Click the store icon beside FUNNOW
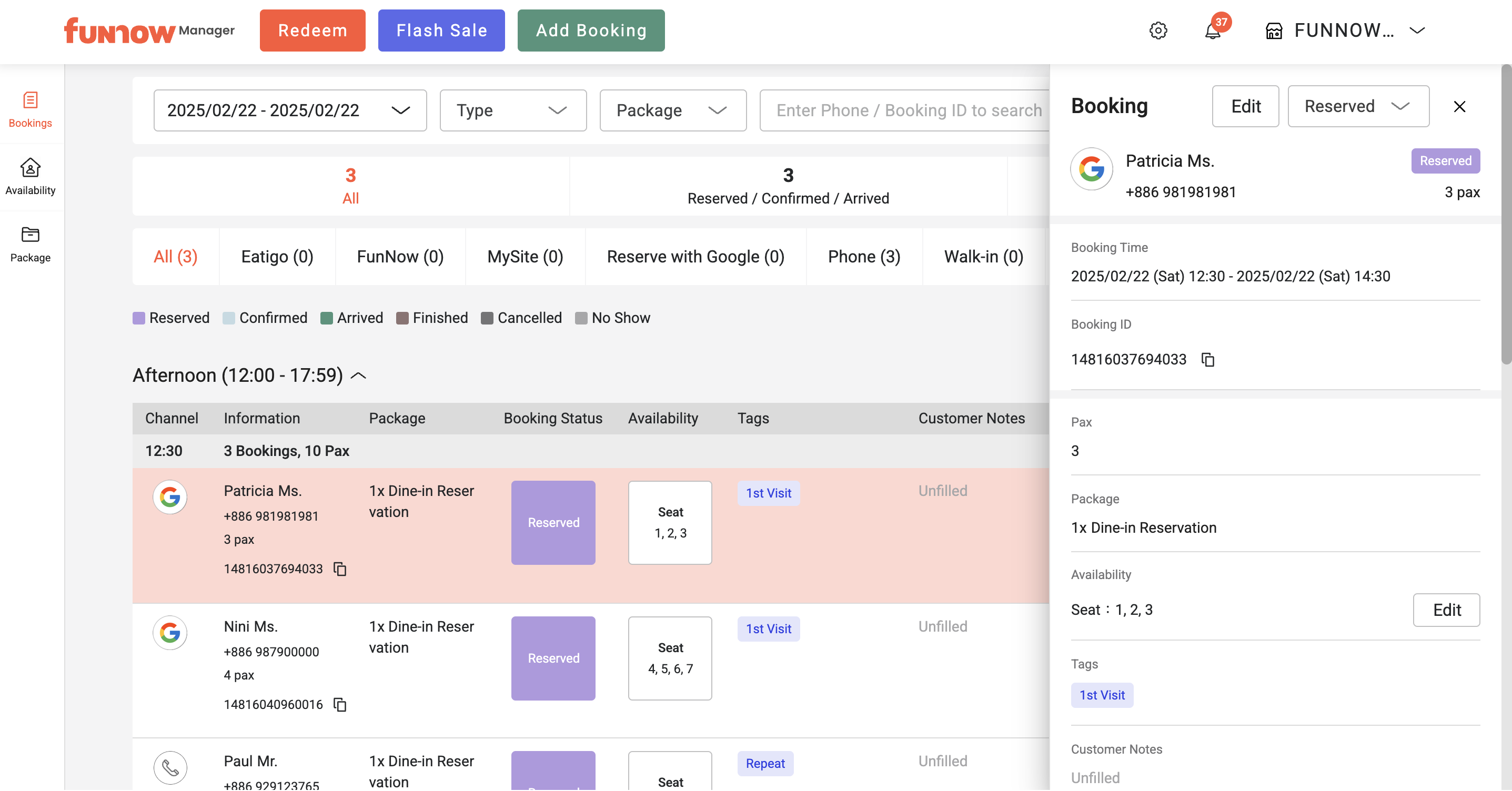Viewport: 1512px width, 791px height. click(x=1273, y=31)
